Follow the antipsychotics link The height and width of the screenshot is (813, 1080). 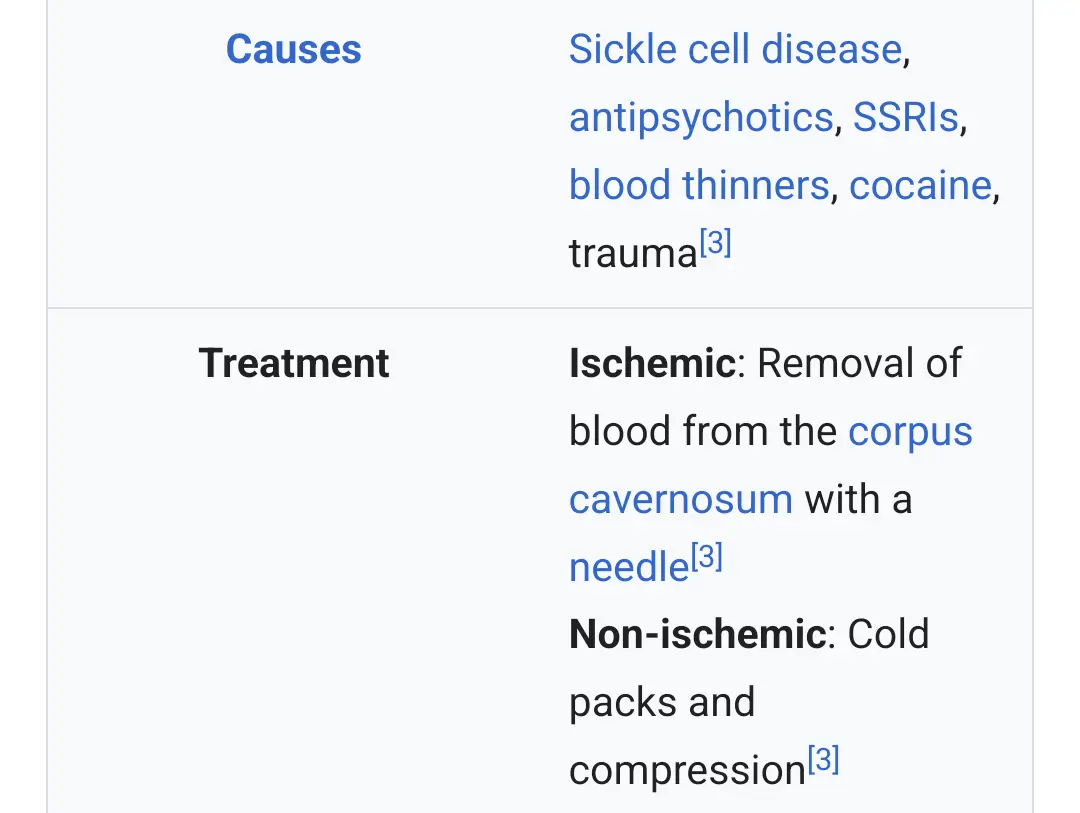point(700,117)
